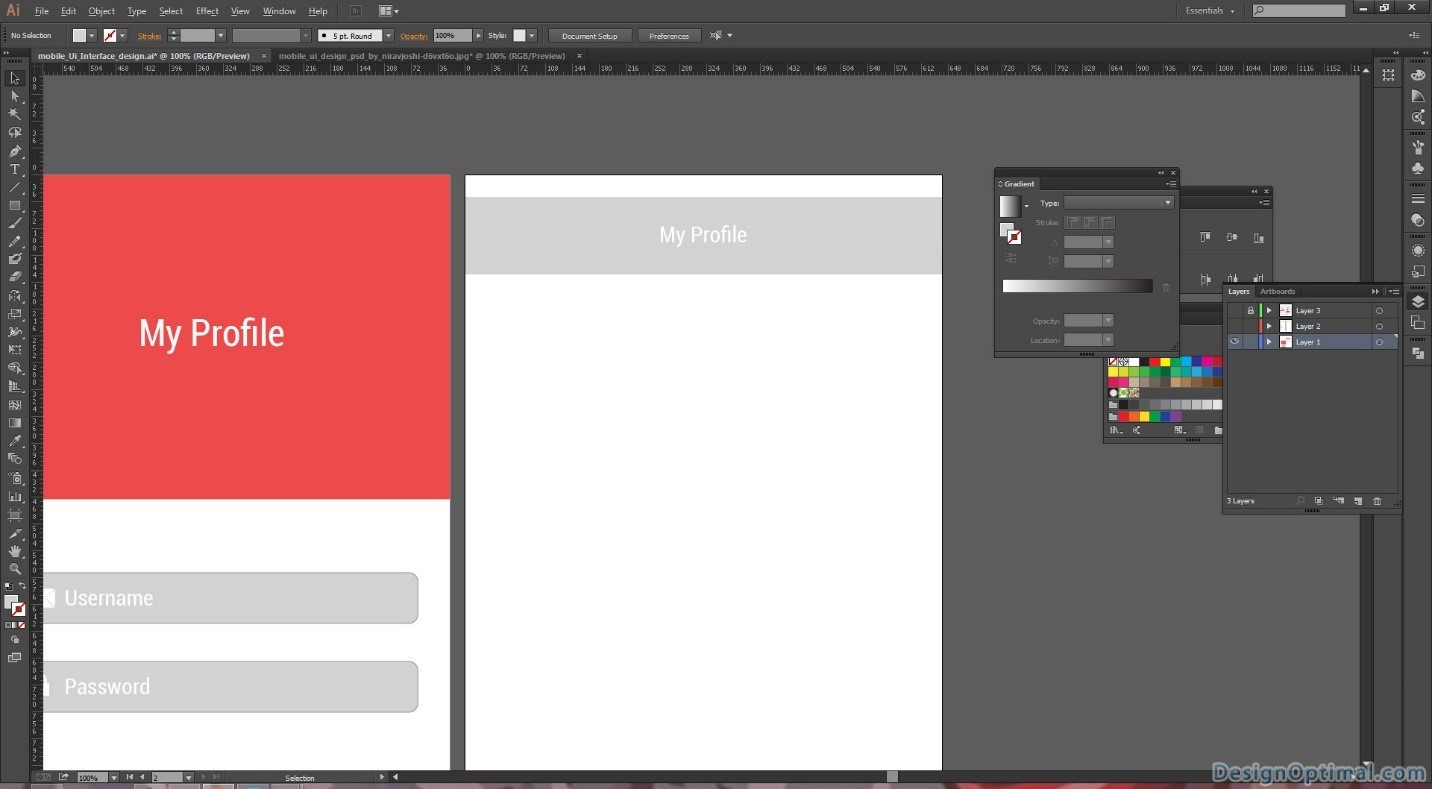Image resolution: width=1432 pixels, height=789 pixels.
Task: Click orange Stroke label in control bar
Action: point(149,36)
